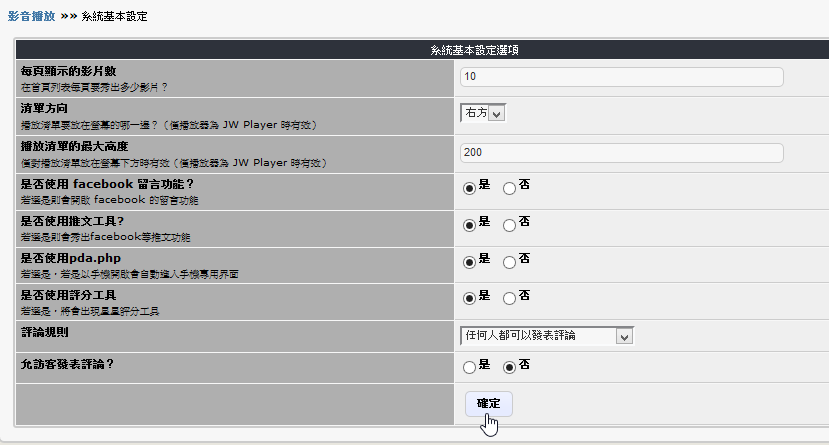Image resolution: width=829 pixels, height=445 pixels.
Task: Select 是 for 是否使用pda.php
Action: (x=469, y=262)
